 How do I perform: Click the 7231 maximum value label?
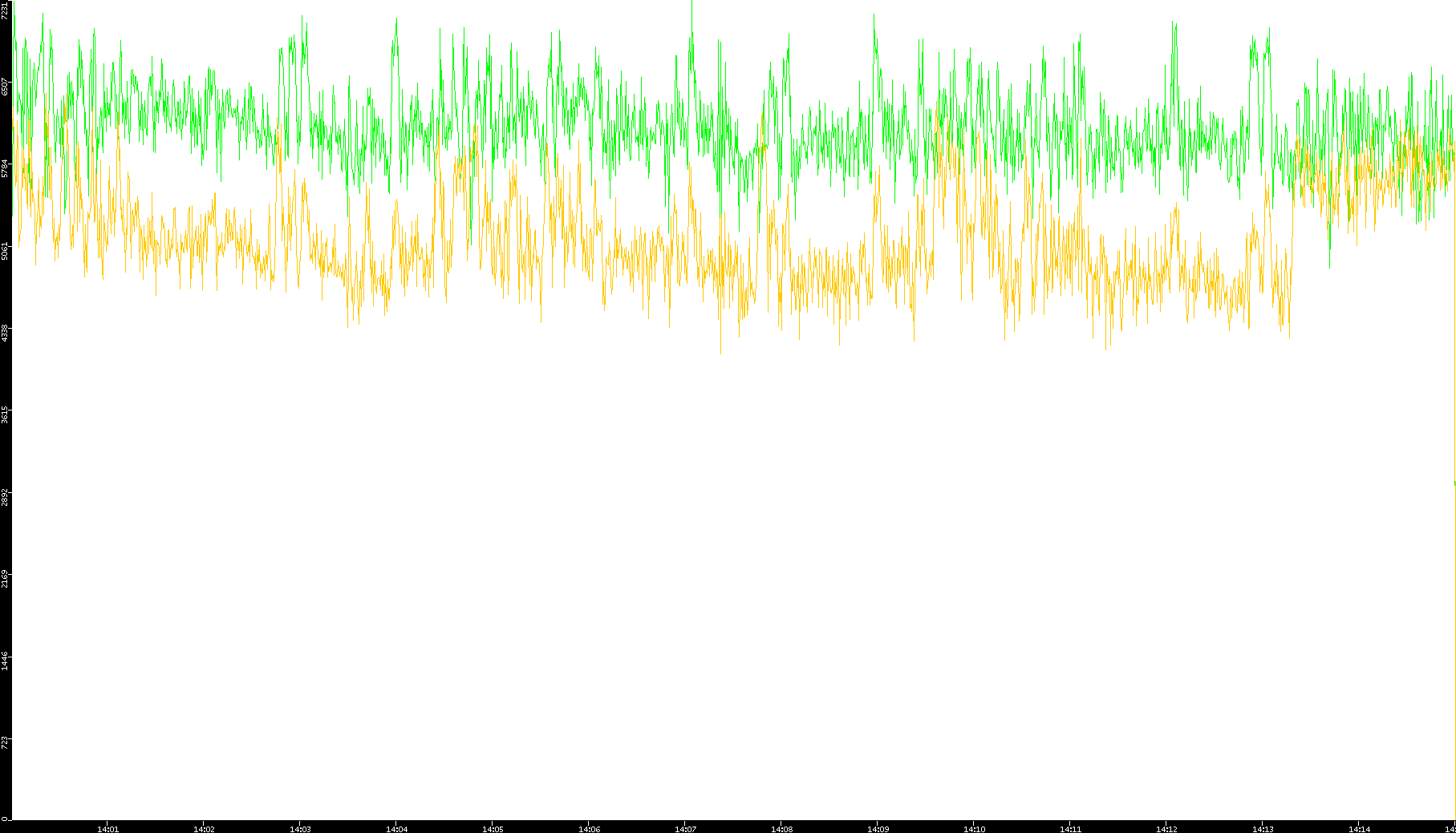(6, 10)
